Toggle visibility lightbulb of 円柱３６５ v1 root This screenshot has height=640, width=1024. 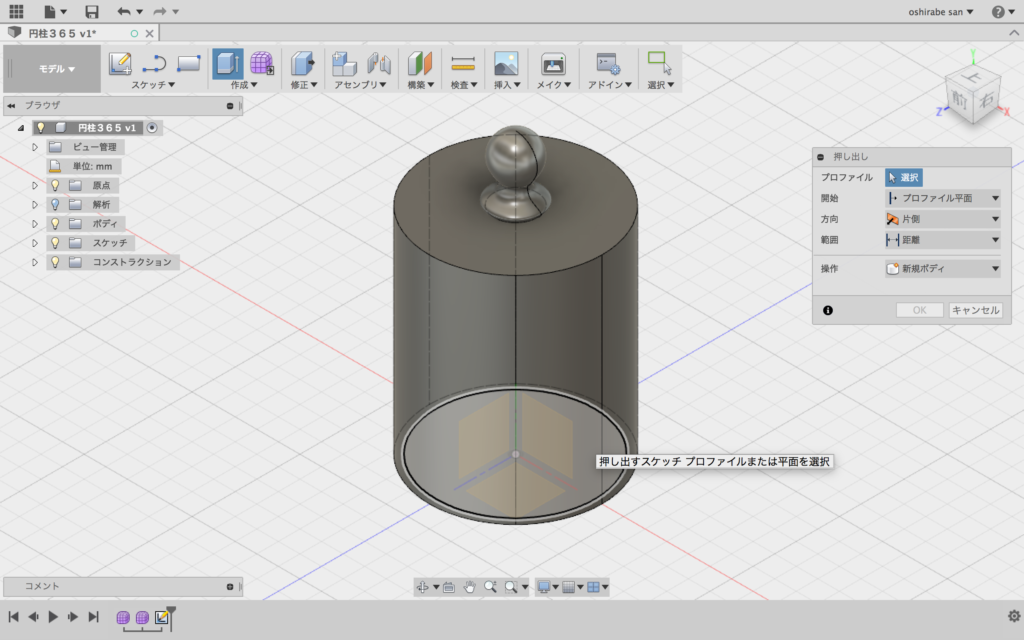pyautogui.click(x=40, y=128)
